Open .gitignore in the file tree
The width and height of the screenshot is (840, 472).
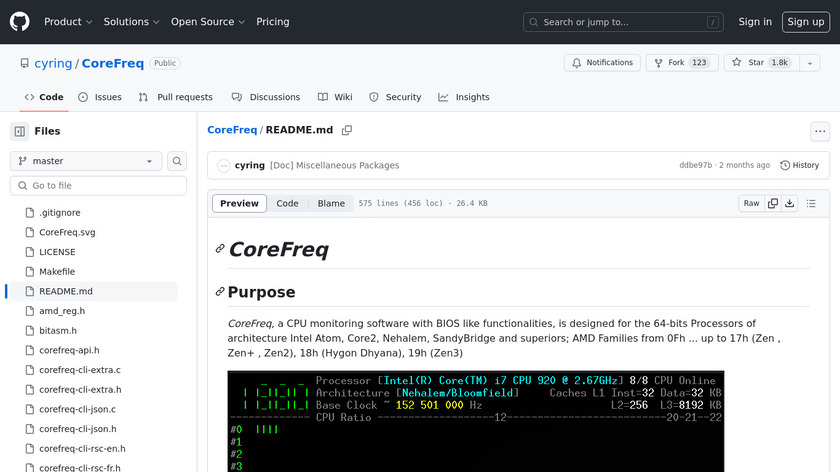click(x=59, y=213)
